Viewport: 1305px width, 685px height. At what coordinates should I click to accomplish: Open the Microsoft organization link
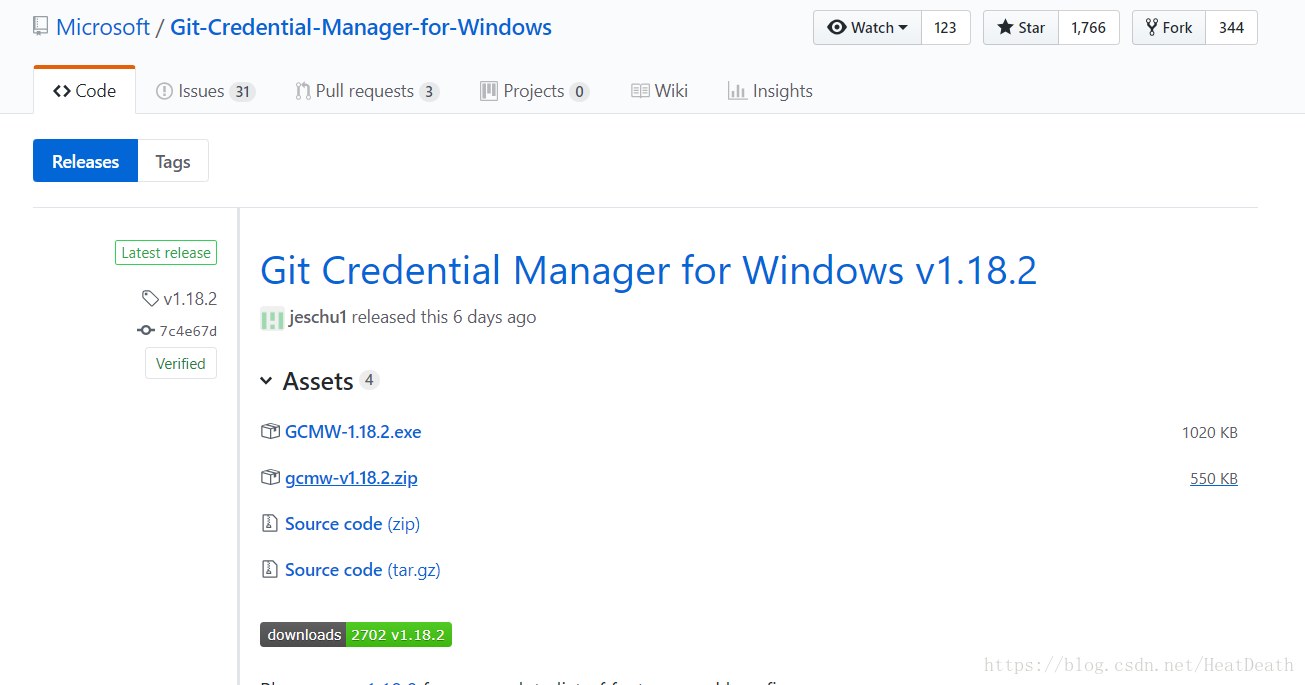pos(102,27)
